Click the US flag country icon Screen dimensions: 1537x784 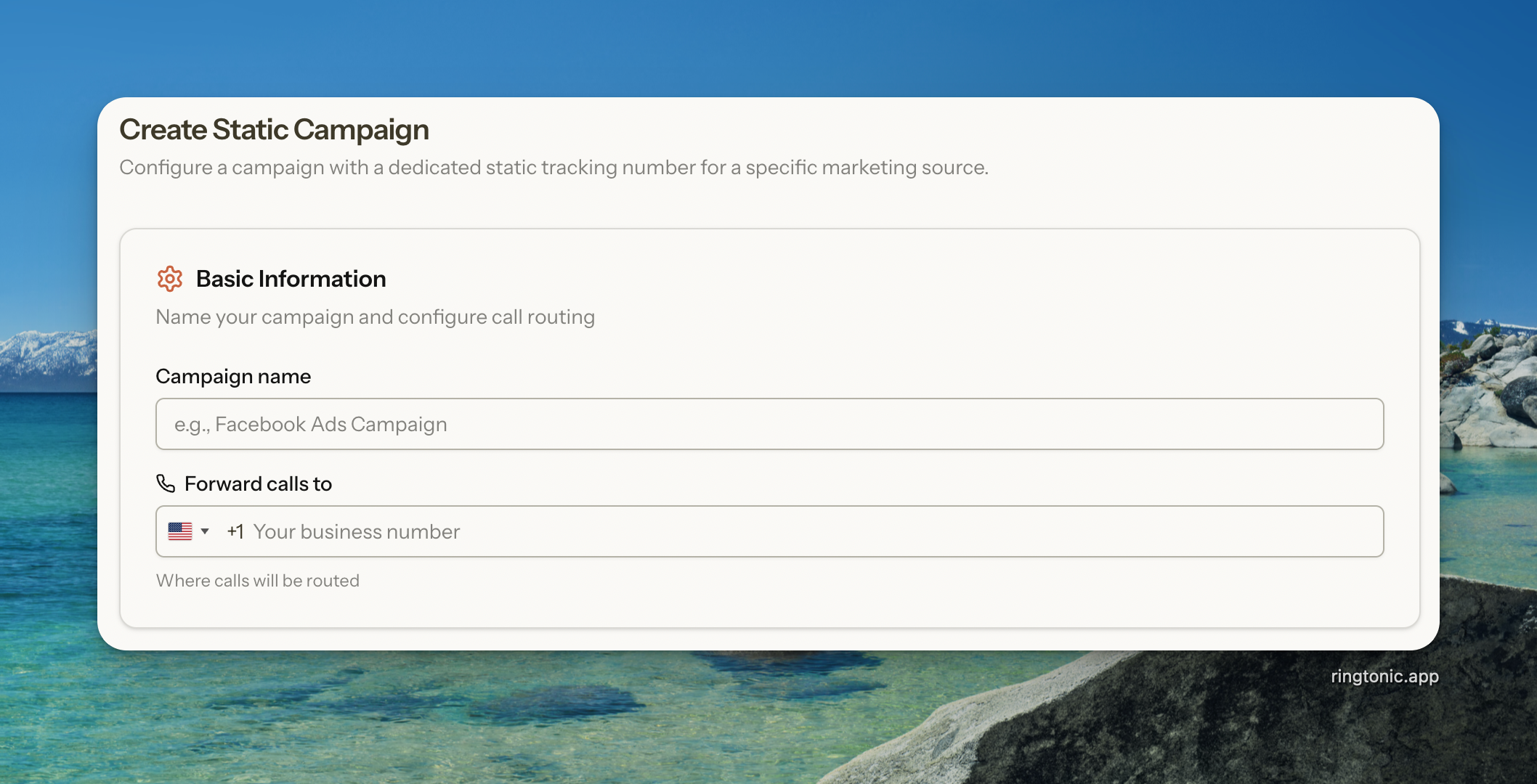coord(179,531)
